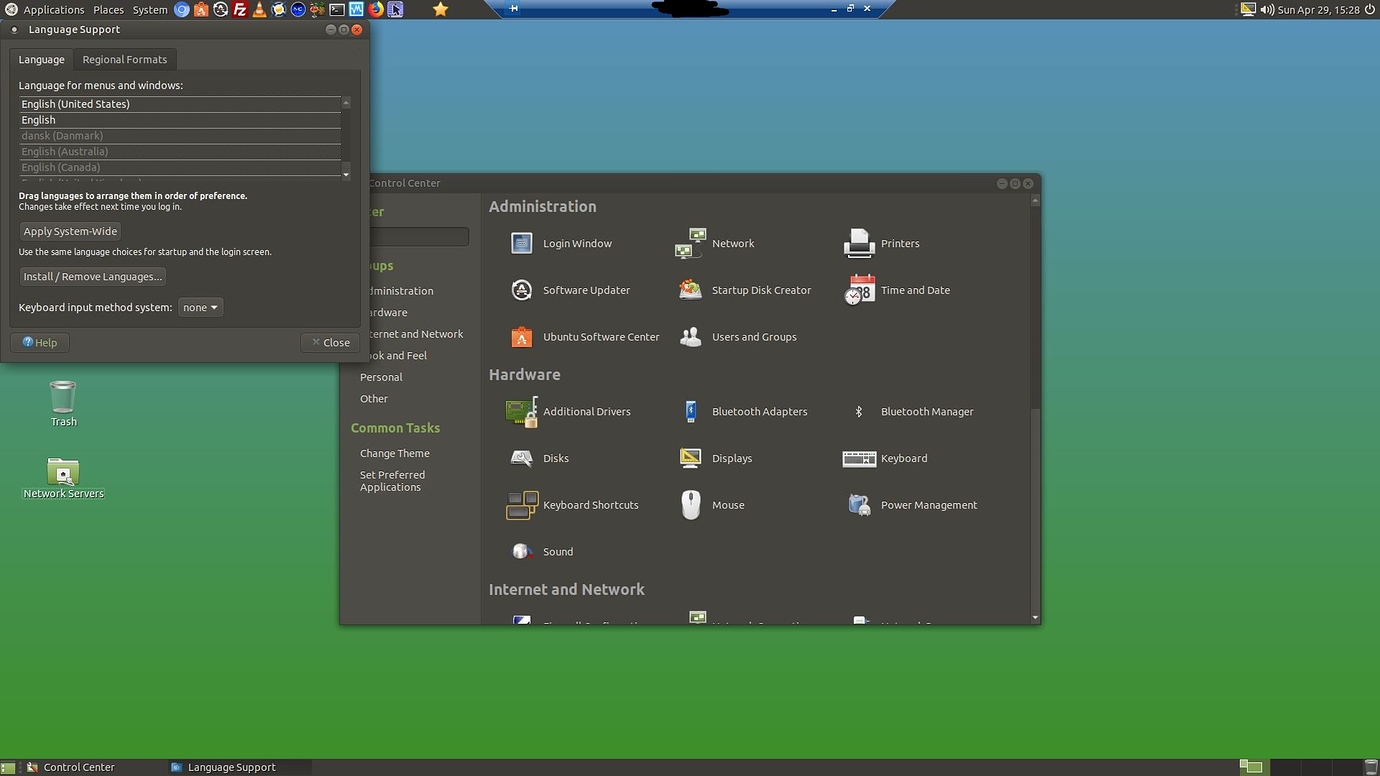This screenshot has height=776, width=1380.
Task: Open the Change Theme task
Action: point(394,453)
